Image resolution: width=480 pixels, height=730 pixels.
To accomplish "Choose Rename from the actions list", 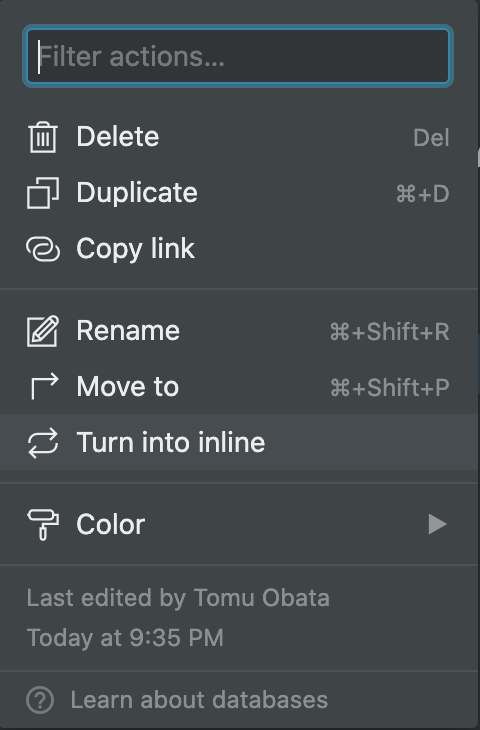I will [x=239, y=331].
